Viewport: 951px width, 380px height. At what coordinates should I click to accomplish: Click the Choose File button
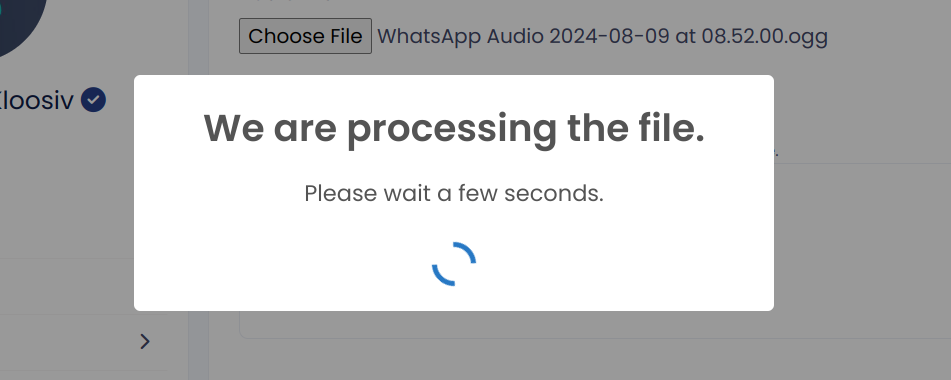coord(305,36)
